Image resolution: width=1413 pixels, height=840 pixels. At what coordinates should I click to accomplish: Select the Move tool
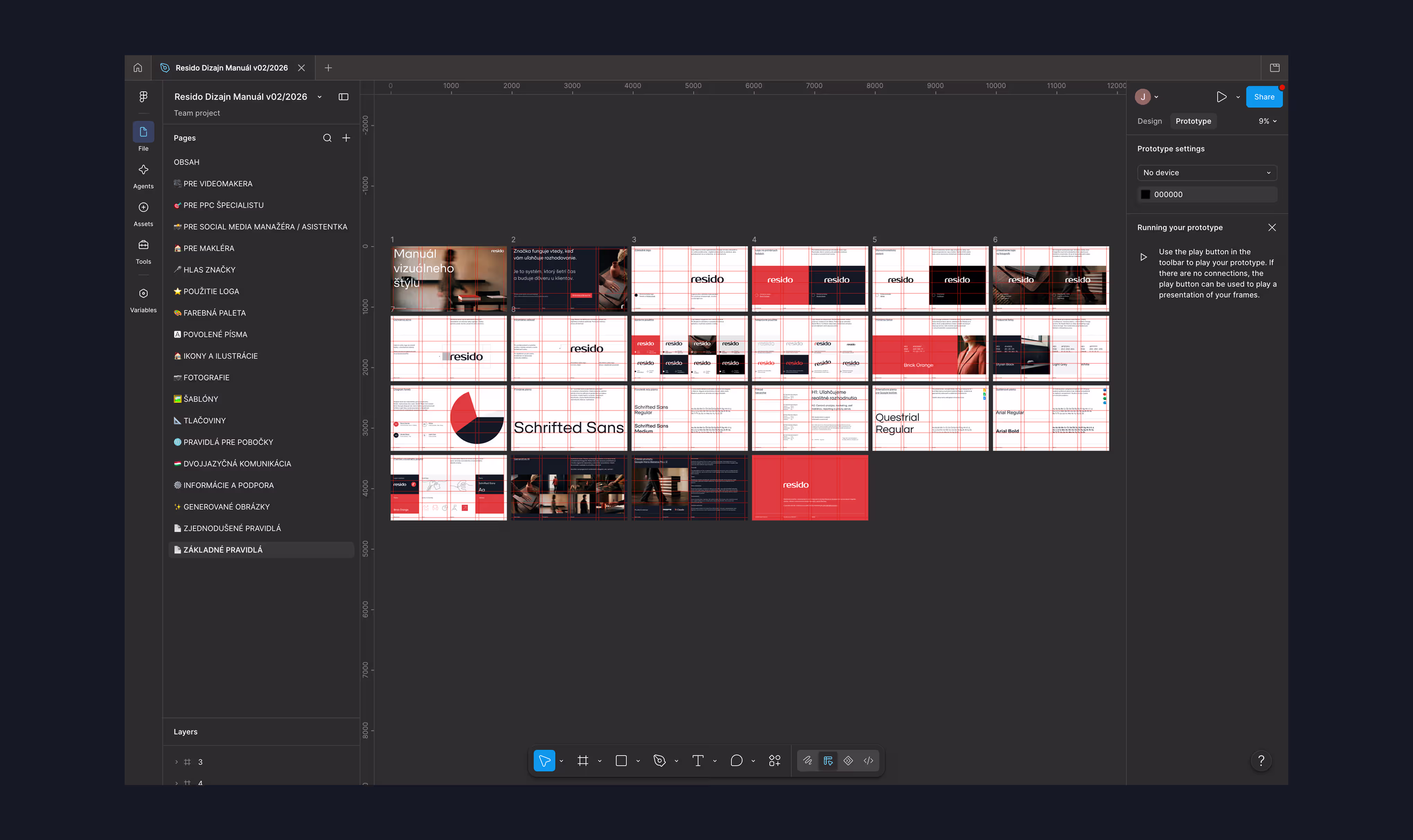click(544, 761)
